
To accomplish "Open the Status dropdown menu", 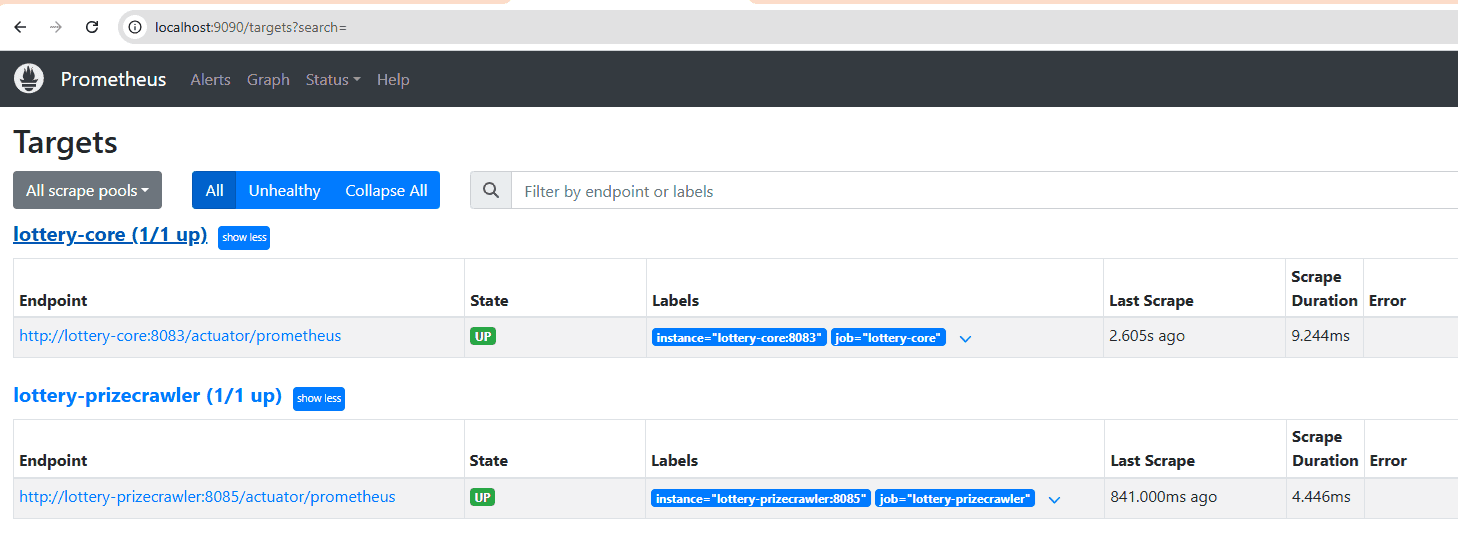I will pyautogui.click(x=333, y=80).
